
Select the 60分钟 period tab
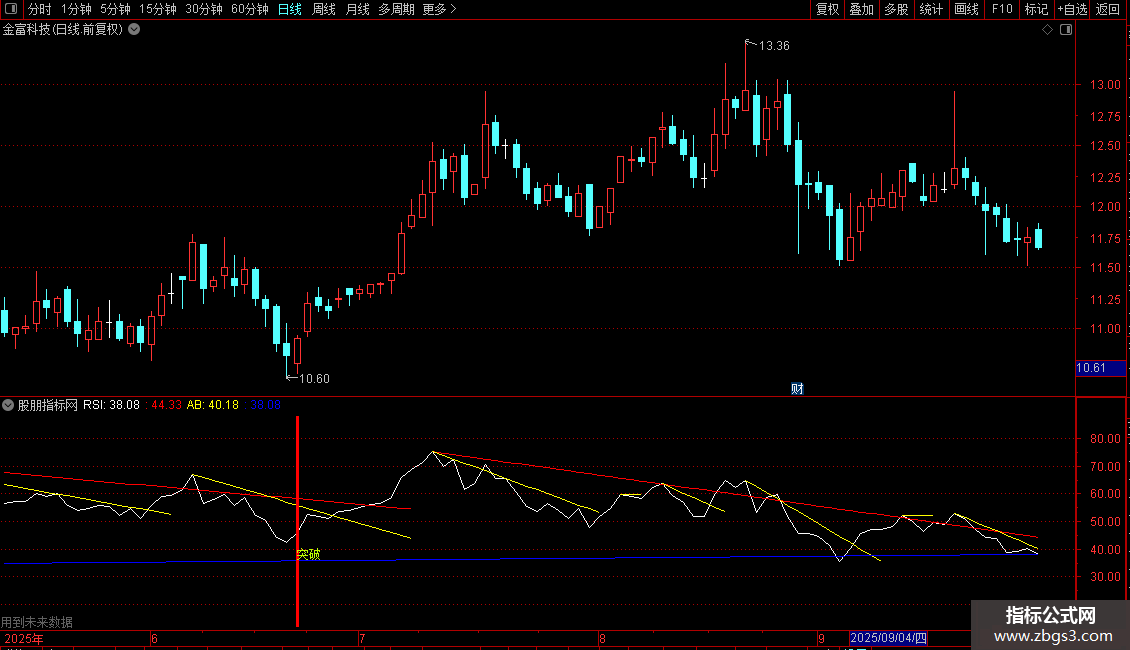point(249,9)
